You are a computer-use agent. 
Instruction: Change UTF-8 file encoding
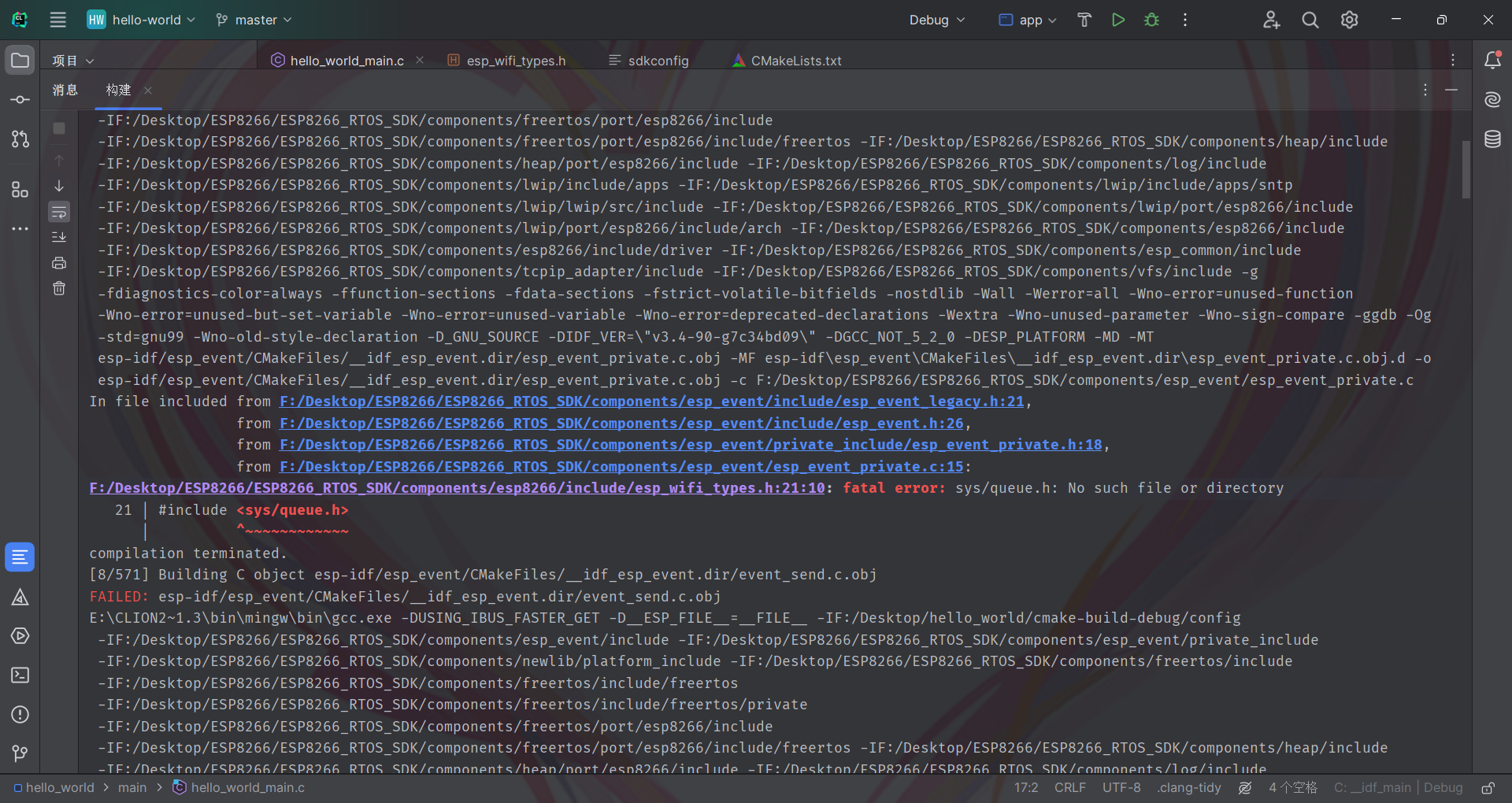point(1121,788)
